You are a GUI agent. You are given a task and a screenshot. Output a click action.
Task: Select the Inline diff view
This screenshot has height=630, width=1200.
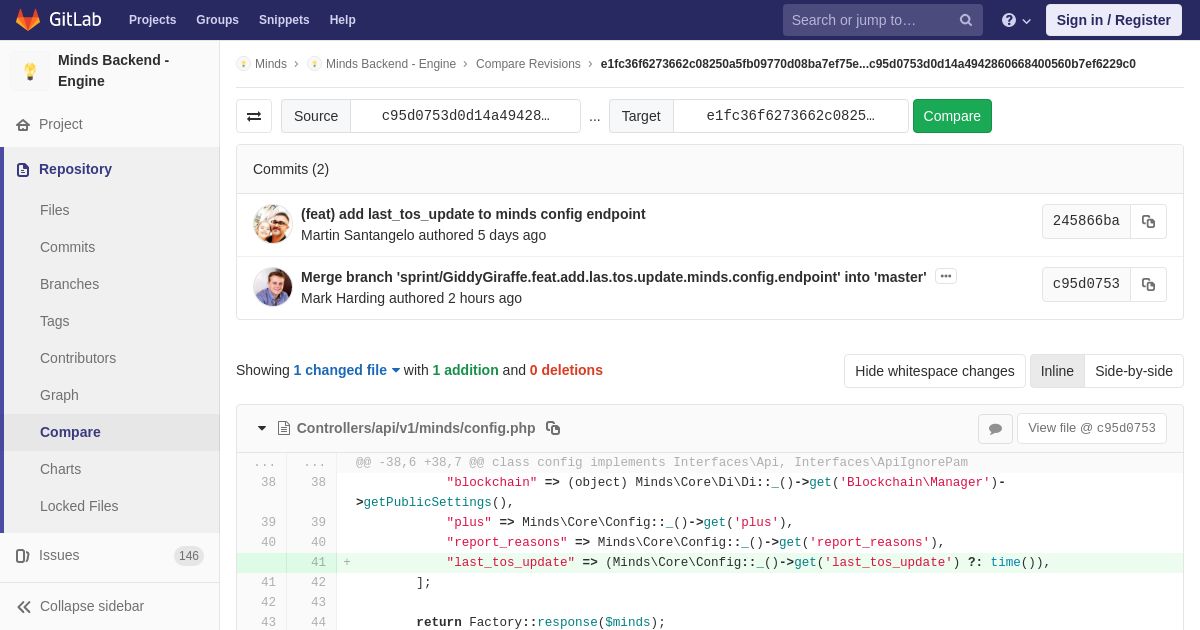click(1057, 371)
